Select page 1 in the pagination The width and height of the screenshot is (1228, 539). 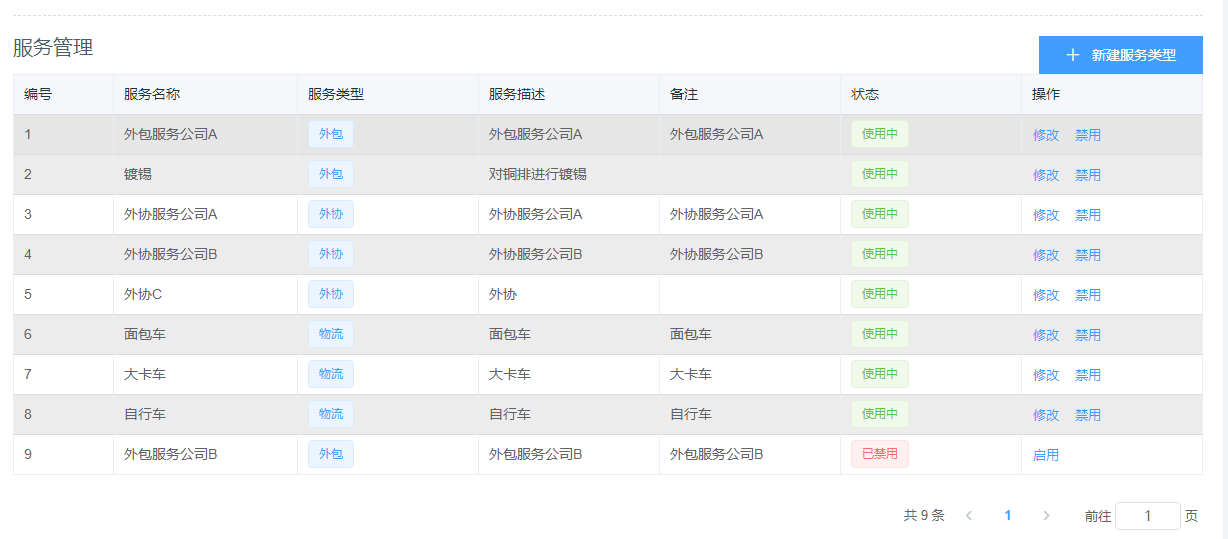point(1007,516)
